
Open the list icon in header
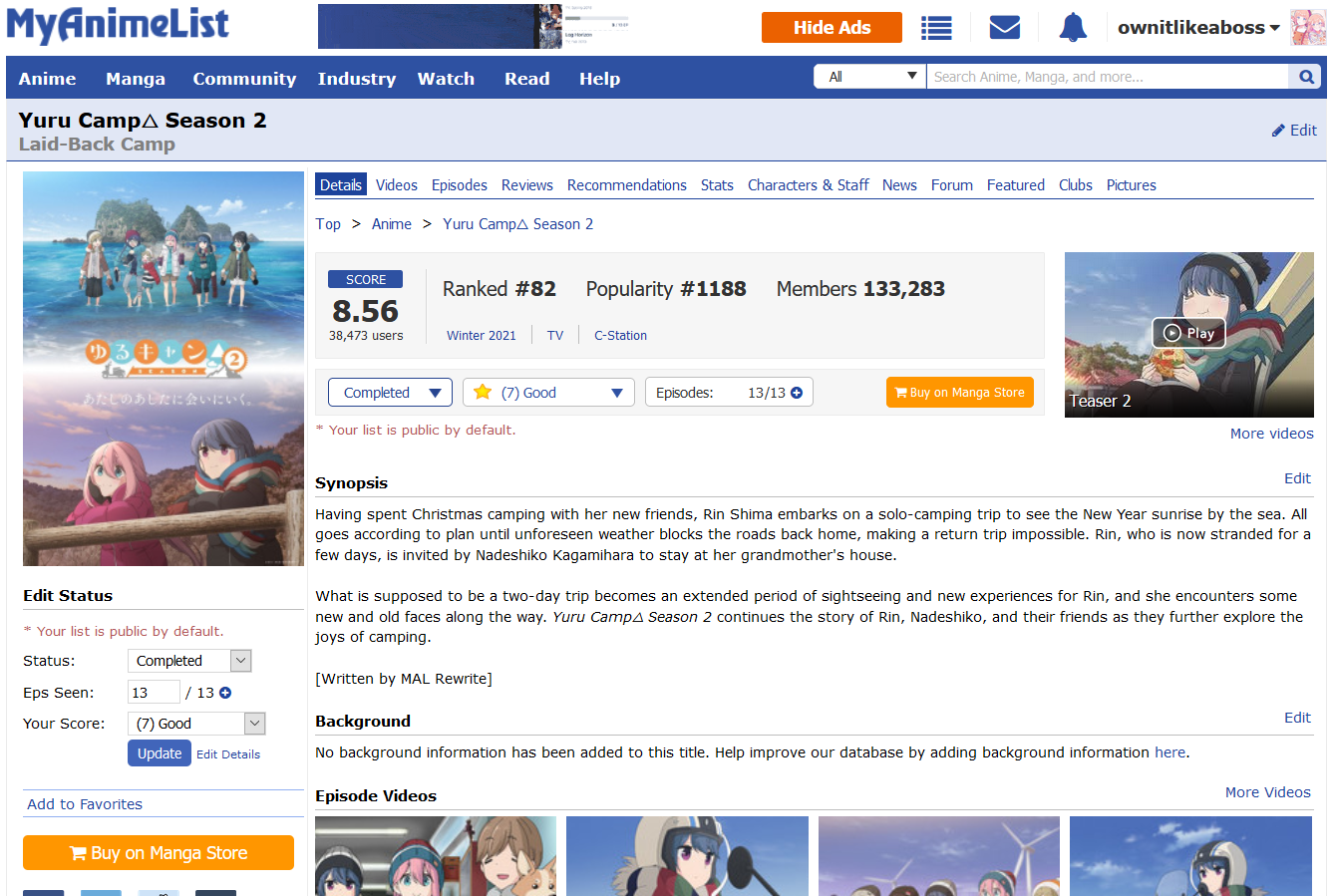(935, 28)
